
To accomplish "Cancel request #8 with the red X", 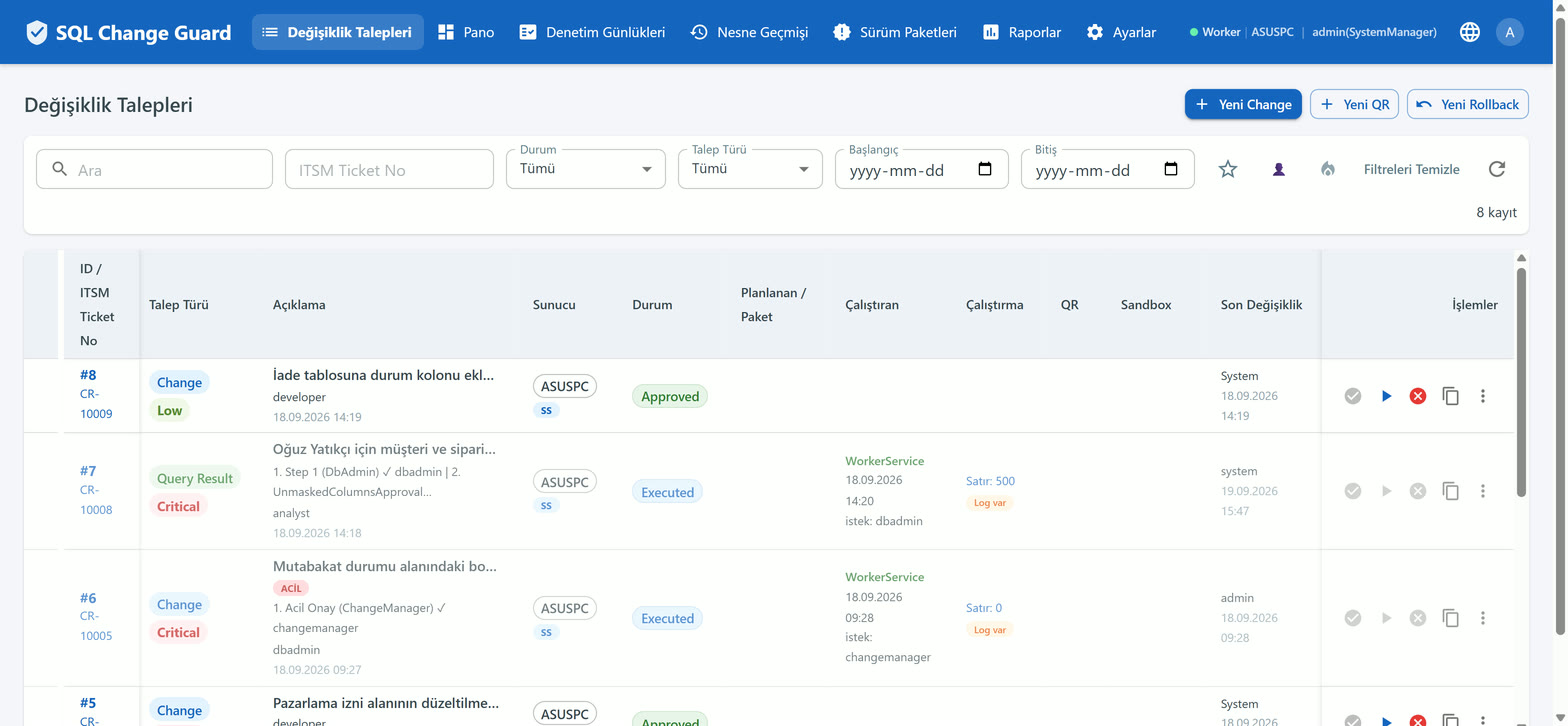I will click(x=1418, y=396).
